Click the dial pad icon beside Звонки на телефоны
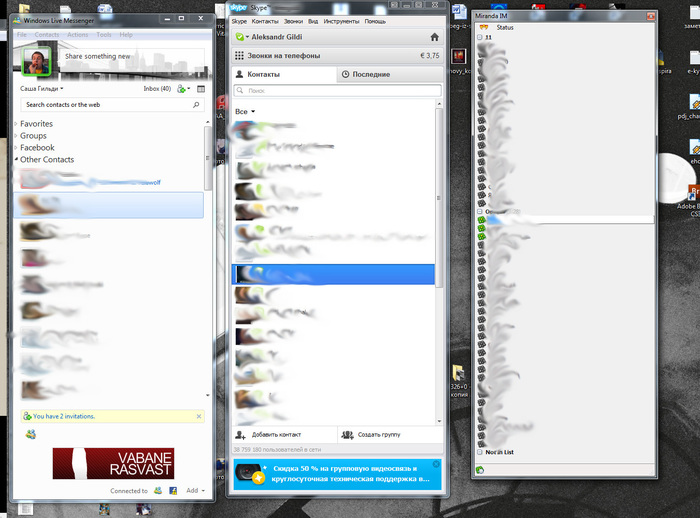Viewport: 700px width, 518px height. (239, 55)
